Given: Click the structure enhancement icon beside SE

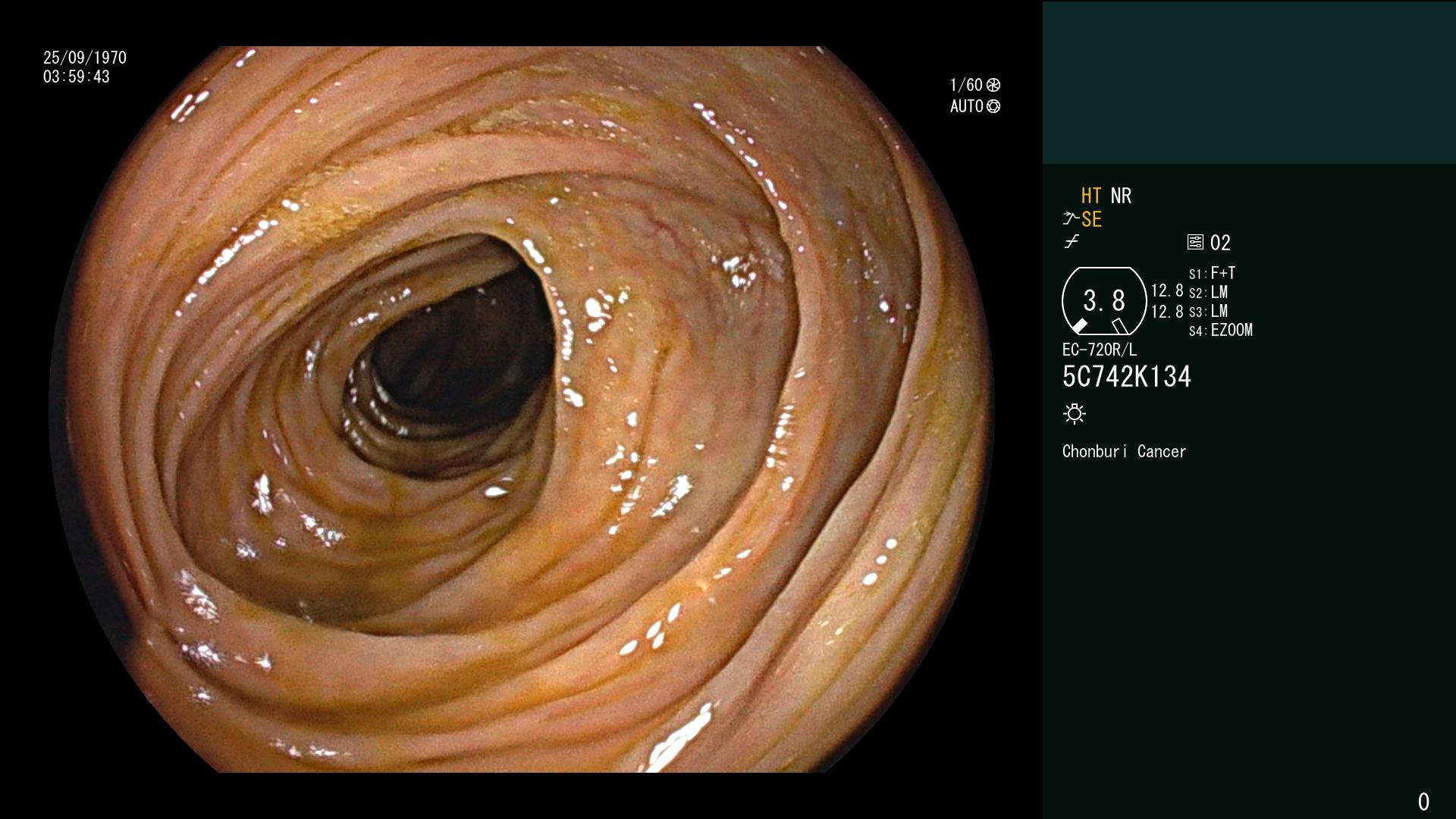Looking at the screenshot, I should 1071,219.
